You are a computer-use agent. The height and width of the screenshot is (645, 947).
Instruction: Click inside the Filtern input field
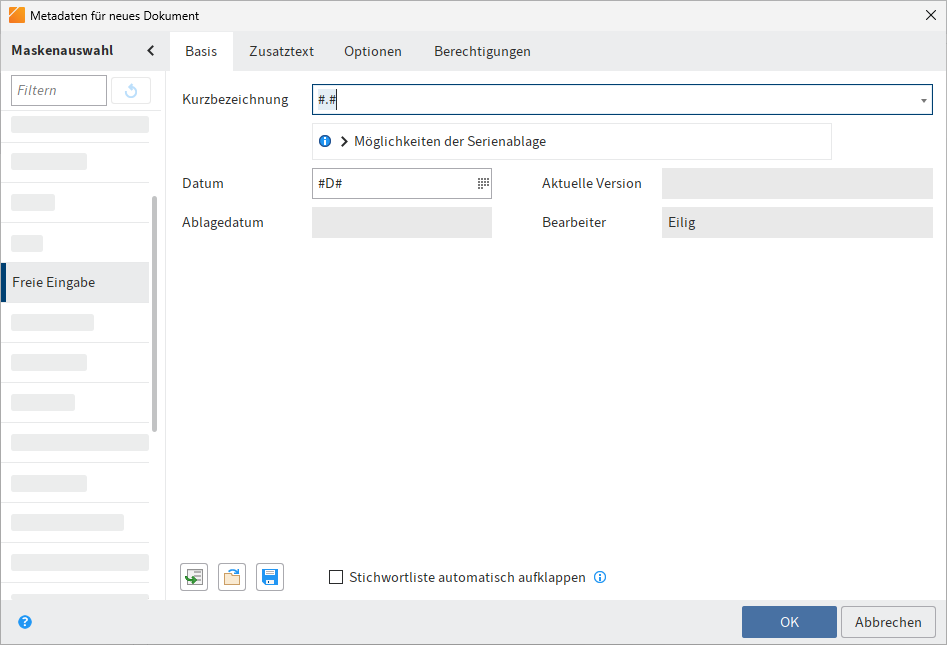point(58,90)
